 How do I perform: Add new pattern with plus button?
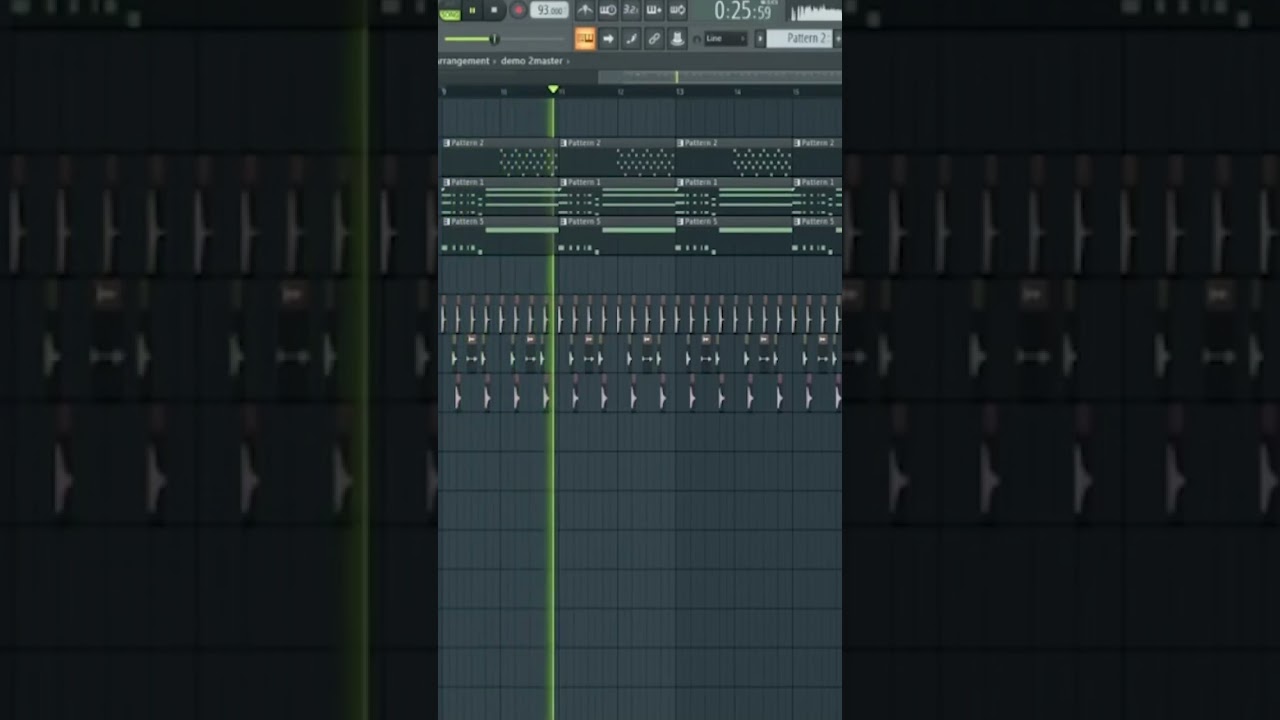pos(837,38)
